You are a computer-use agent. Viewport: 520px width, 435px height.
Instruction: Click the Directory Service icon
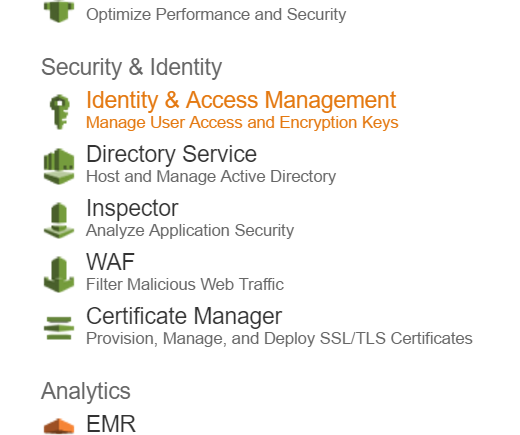click(59, 166)
